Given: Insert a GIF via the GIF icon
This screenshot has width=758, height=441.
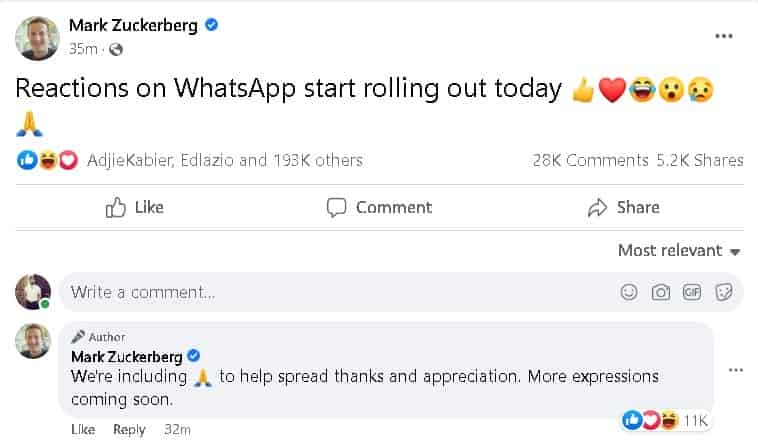Looking at the screenshot, I should 691,292.
